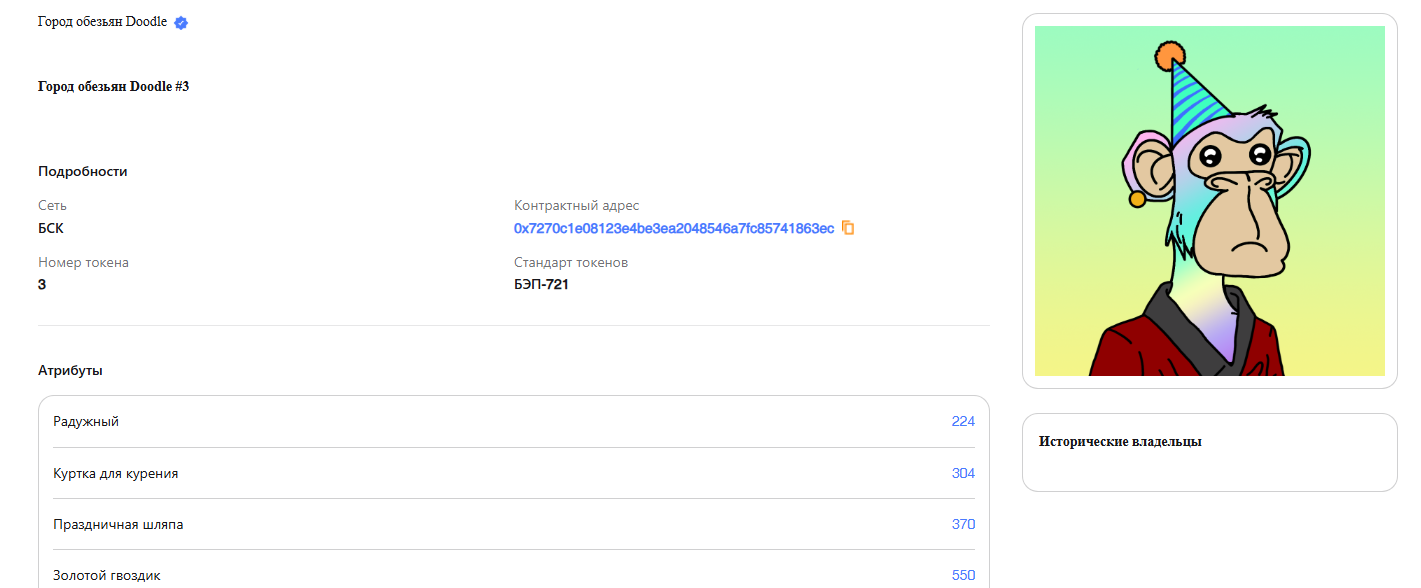Select the Куртка для курения attribute label
Screen dimensions: 1421x588
pos(116,473)
